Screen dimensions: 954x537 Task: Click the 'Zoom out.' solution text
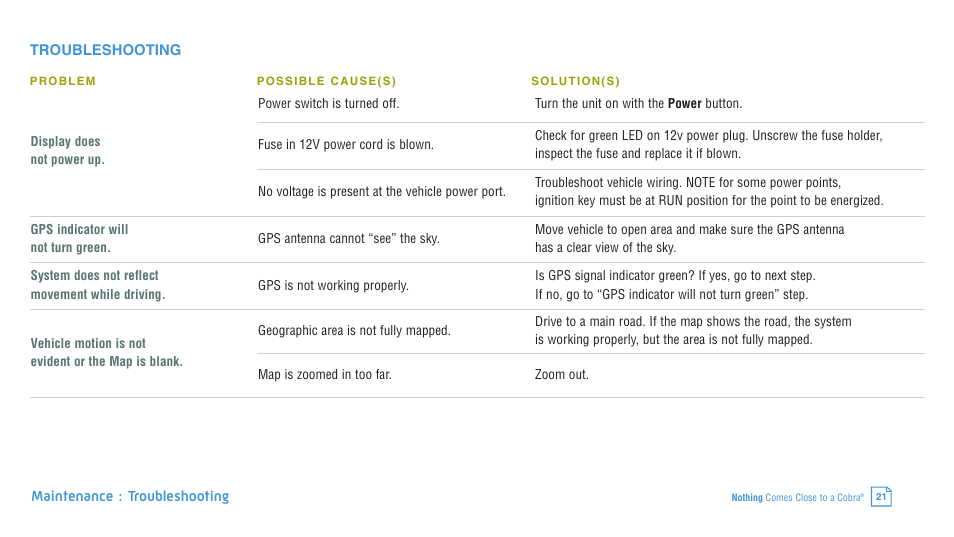pos(562,375)
